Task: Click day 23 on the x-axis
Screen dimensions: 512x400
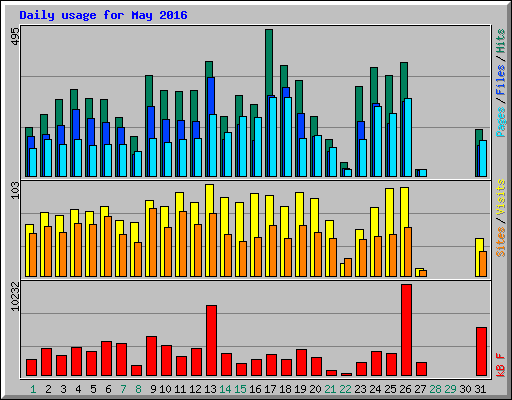Action: tap(360, 389)
